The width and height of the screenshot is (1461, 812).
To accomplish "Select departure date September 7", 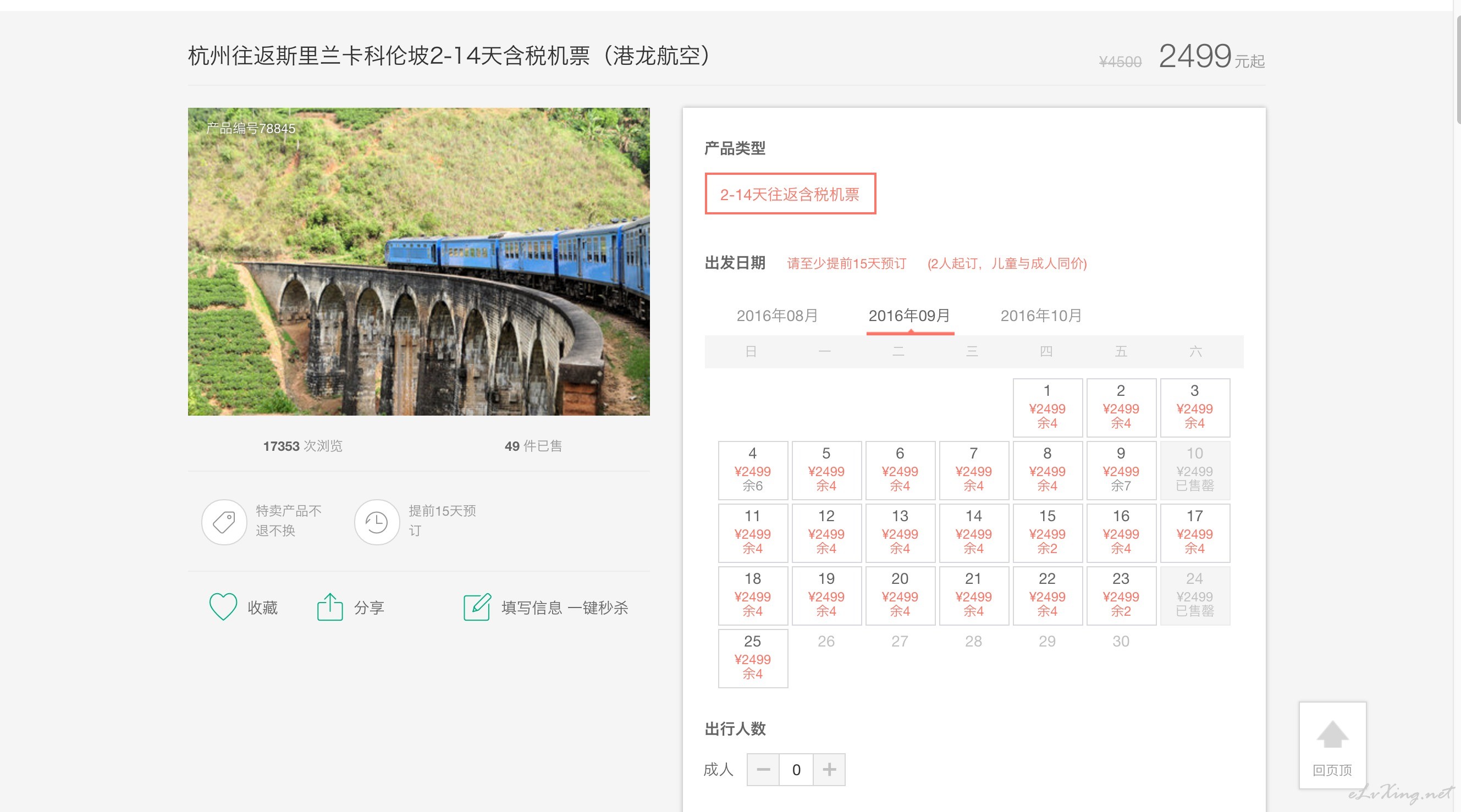I will pyautogui.click(x=974, y=470).
